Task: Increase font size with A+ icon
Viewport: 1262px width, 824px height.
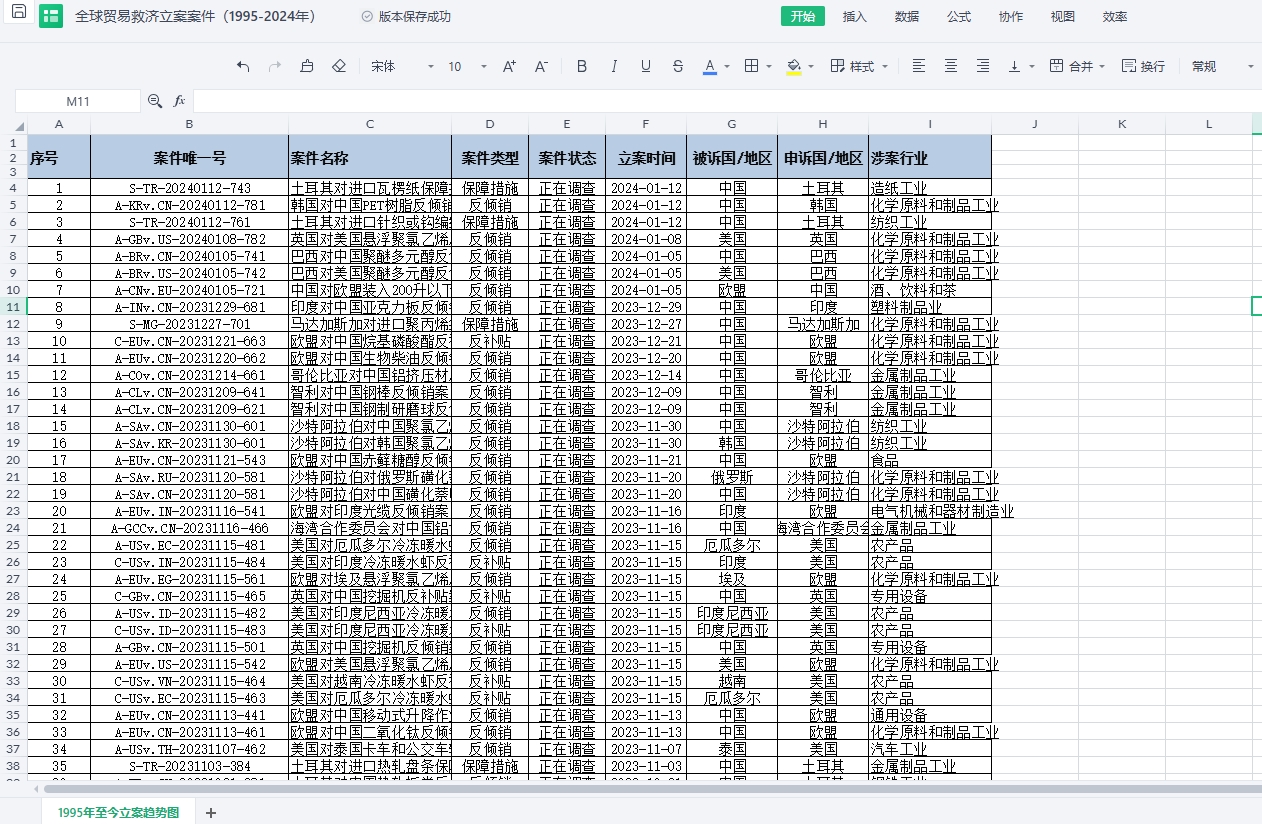Action: pos(509,66)
